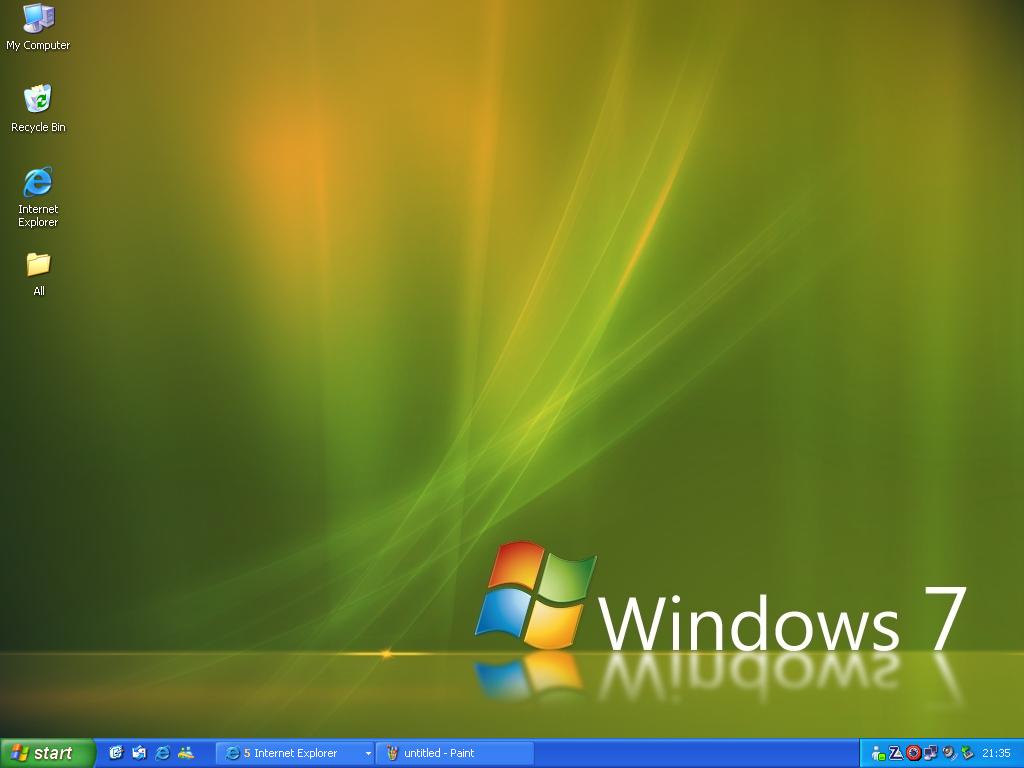
Task: Switch to the untitled - Paint window
Action: coord(455,753)
